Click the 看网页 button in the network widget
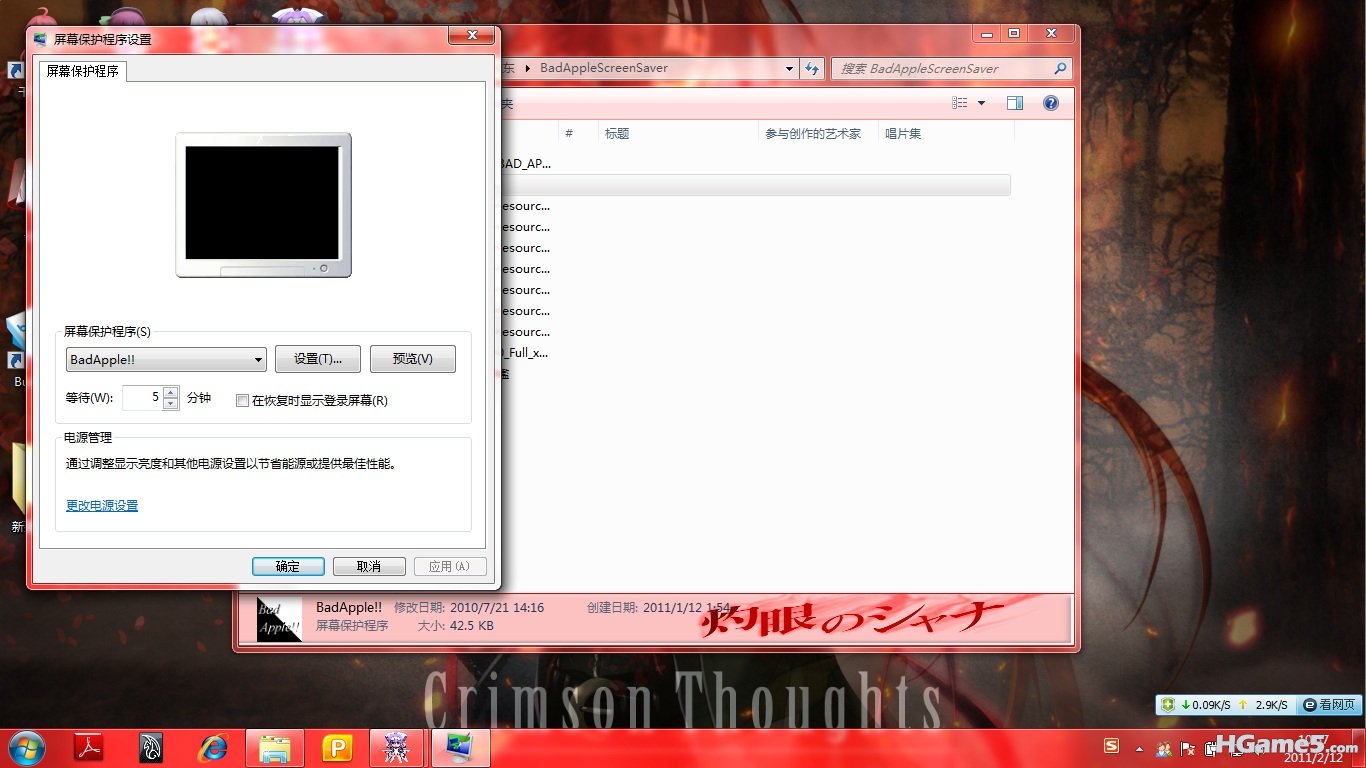 [x=1329, y=705]
